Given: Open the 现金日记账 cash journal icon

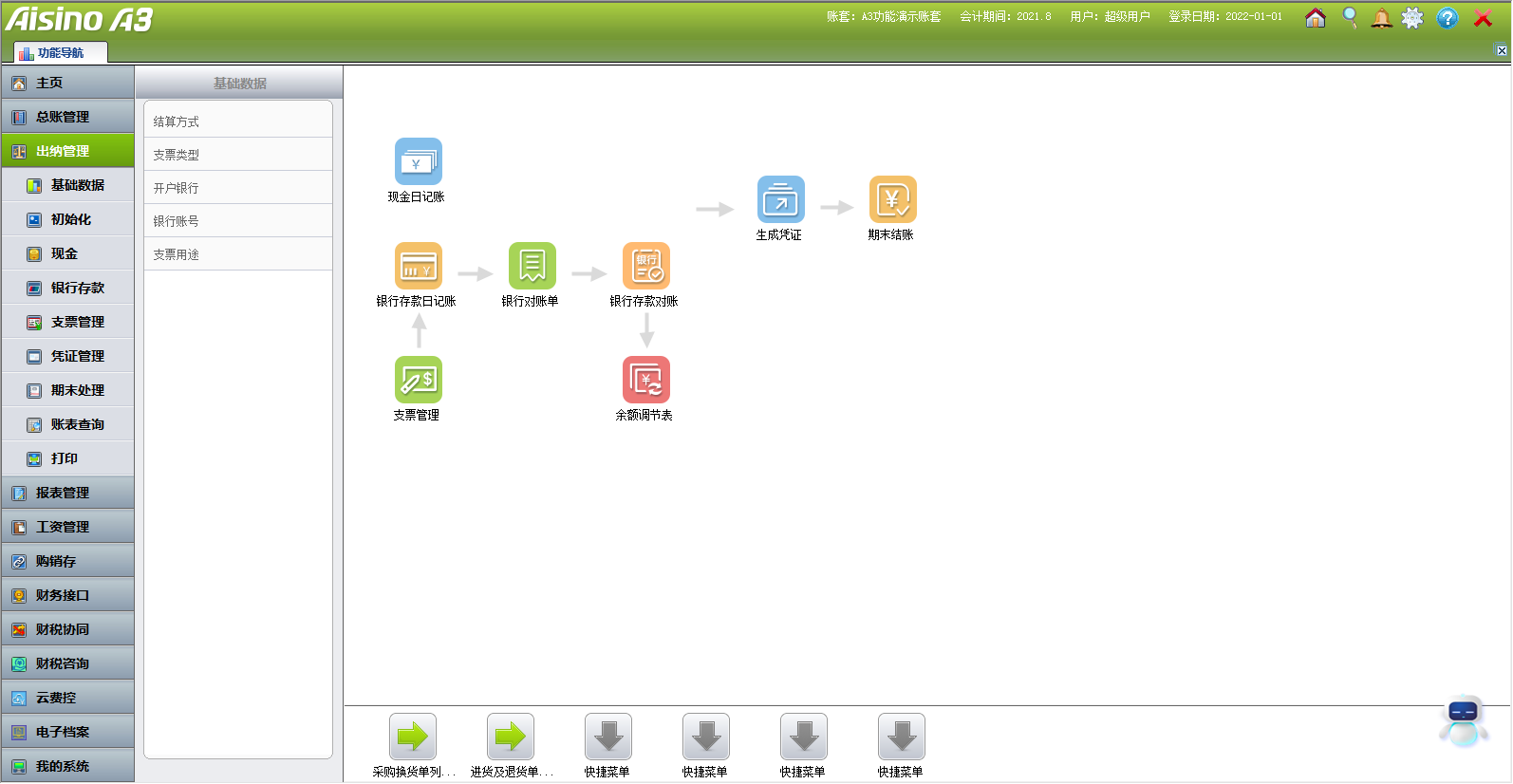Looking at the screenshot, I should (418, 162).
